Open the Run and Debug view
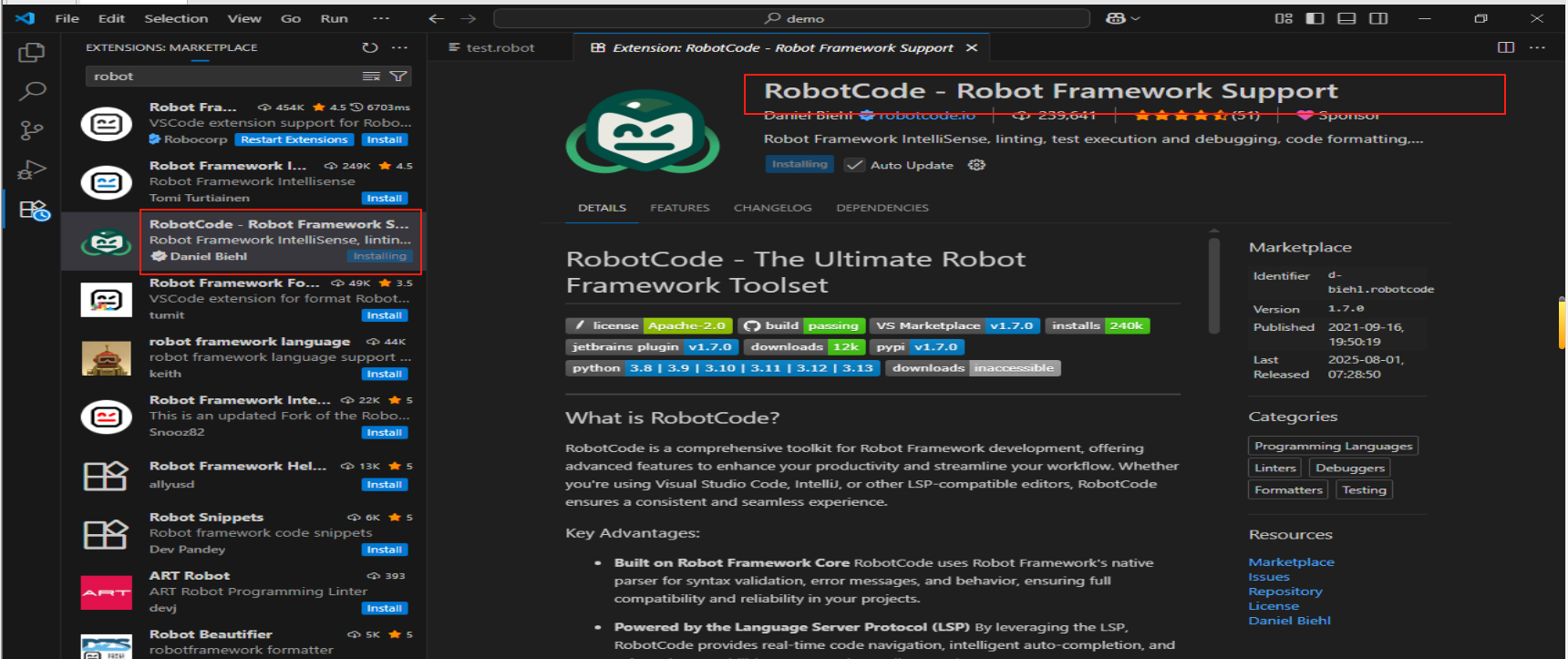The height and width of the screenshot is (659, 1568). [x=32, y=170]
